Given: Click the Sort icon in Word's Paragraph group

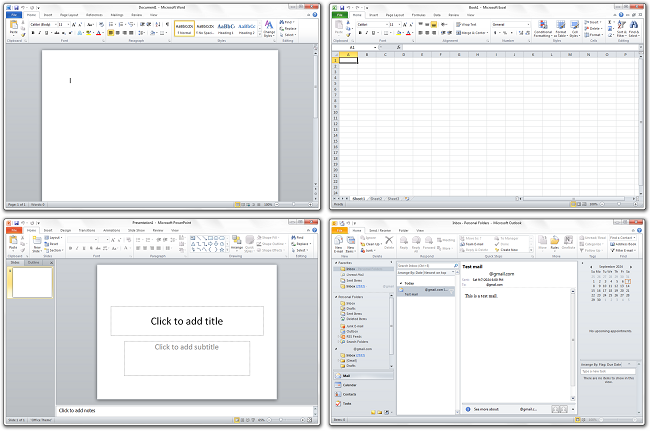Looking at the screenshot, I should pyautogui.click(x=158, y=24).
